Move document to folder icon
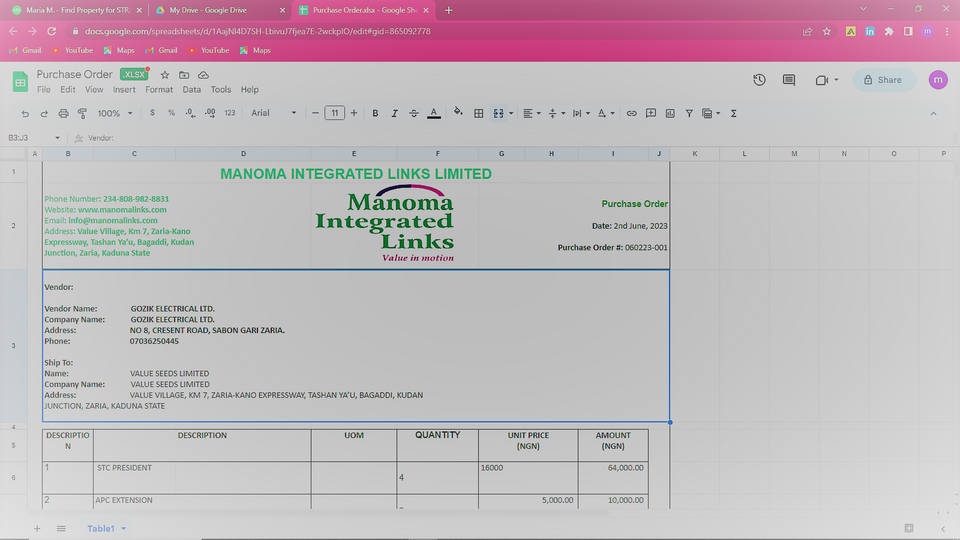 pos(184,75)
